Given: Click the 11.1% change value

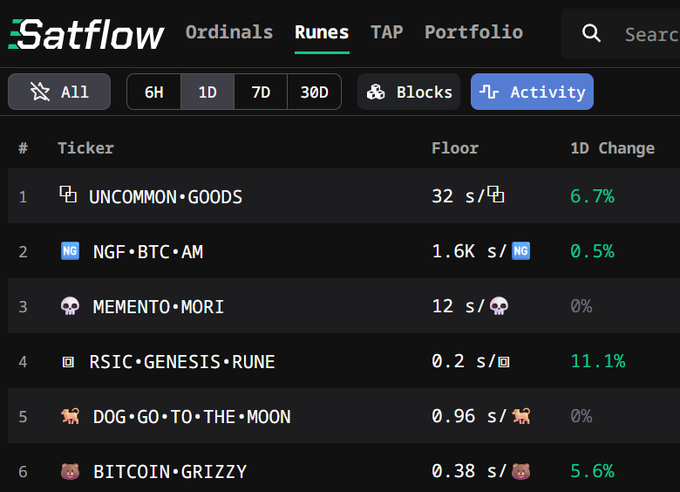Looking at the screenshot, I should pos(598,361).
